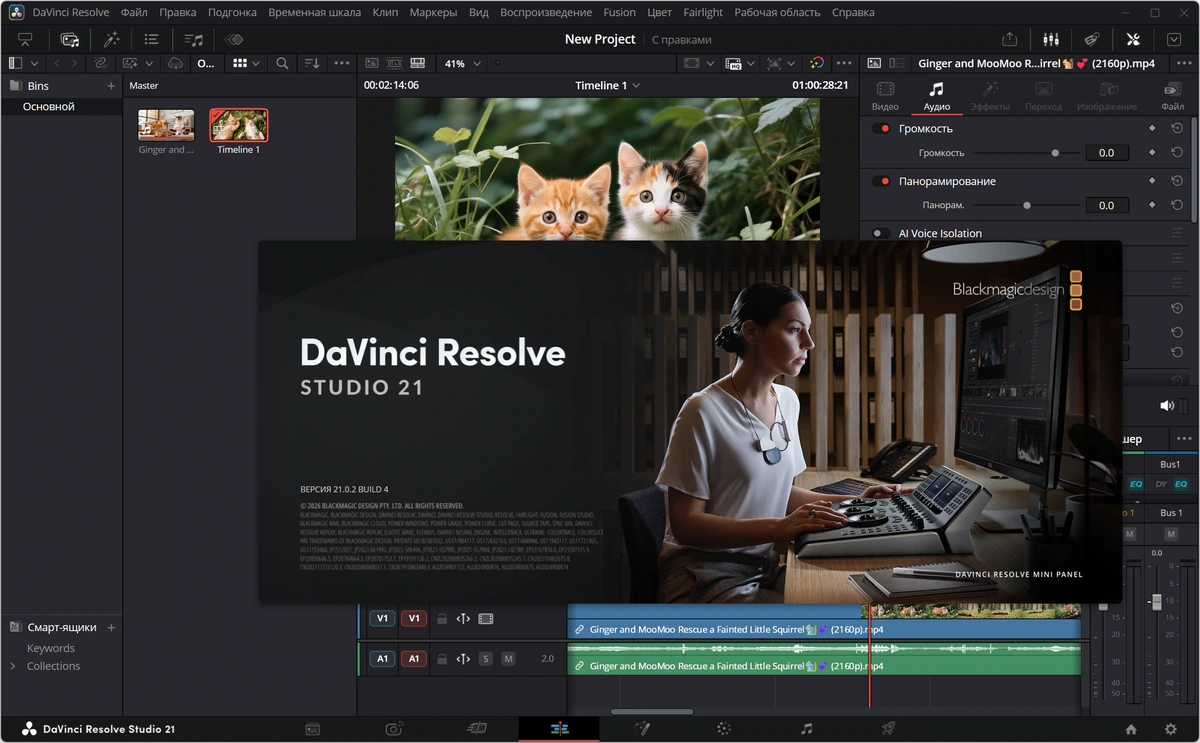Open the Fairlight music note page icon
This screenshot has height=743, width=1200.
point(806,729)
